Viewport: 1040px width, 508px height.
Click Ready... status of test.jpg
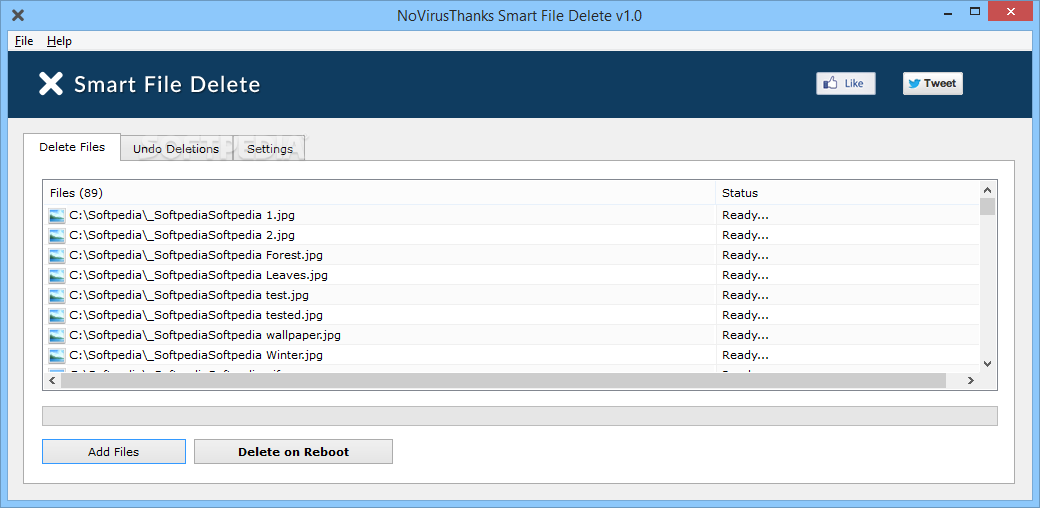point(745,294)
